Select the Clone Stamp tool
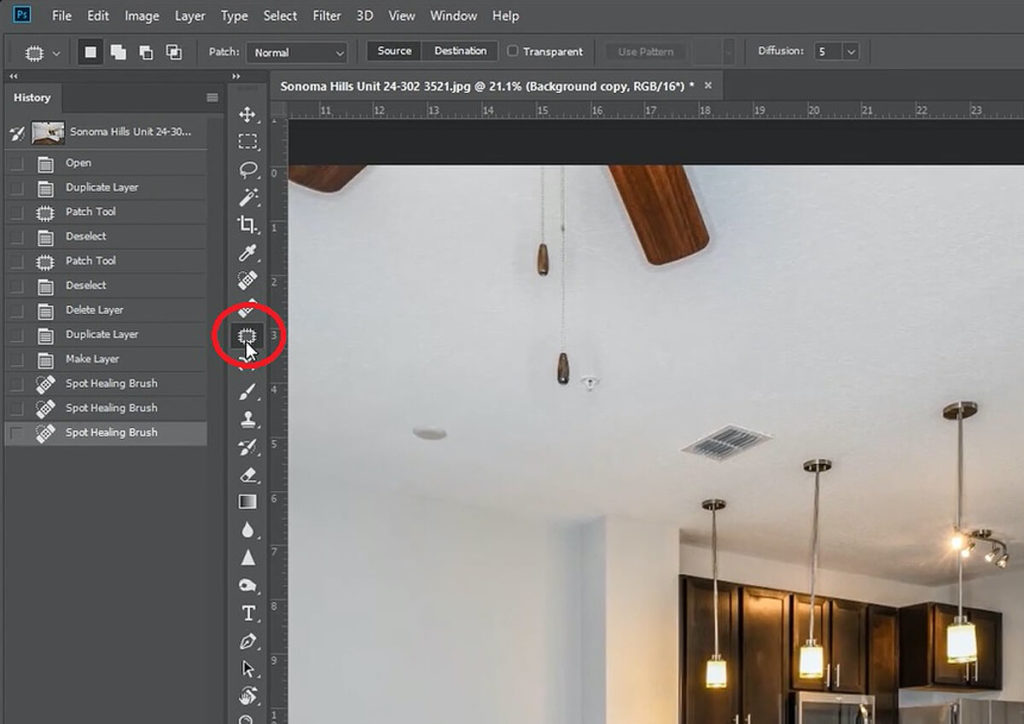 point(248,421)
